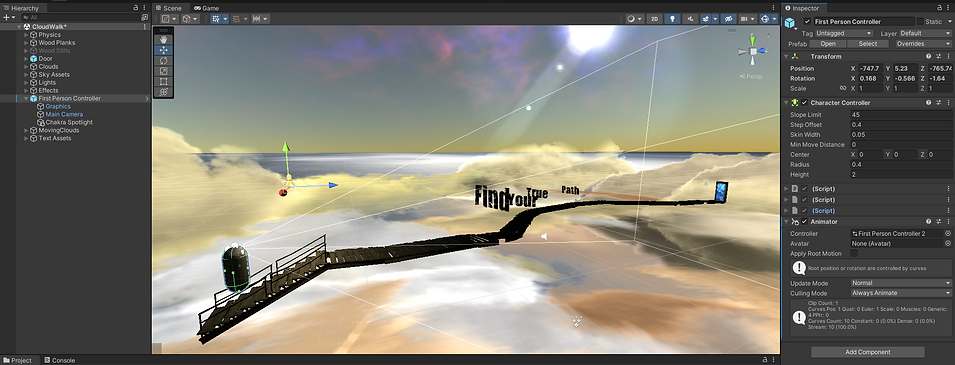This screenshot has width=955, height=365.
Task: Open Update Mode Normal dropdown
Action: pyautogui.click(x=901, y=283)
